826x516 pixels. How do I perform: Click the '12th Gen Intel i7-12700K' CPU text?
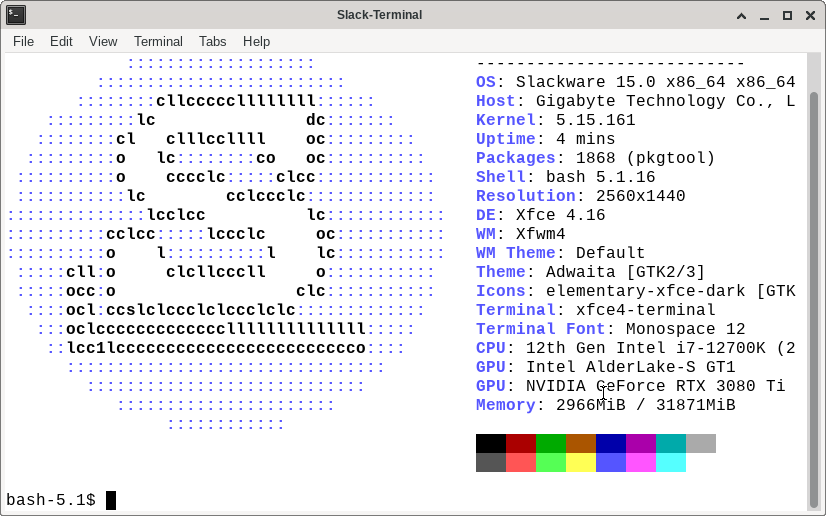[645, 348]
